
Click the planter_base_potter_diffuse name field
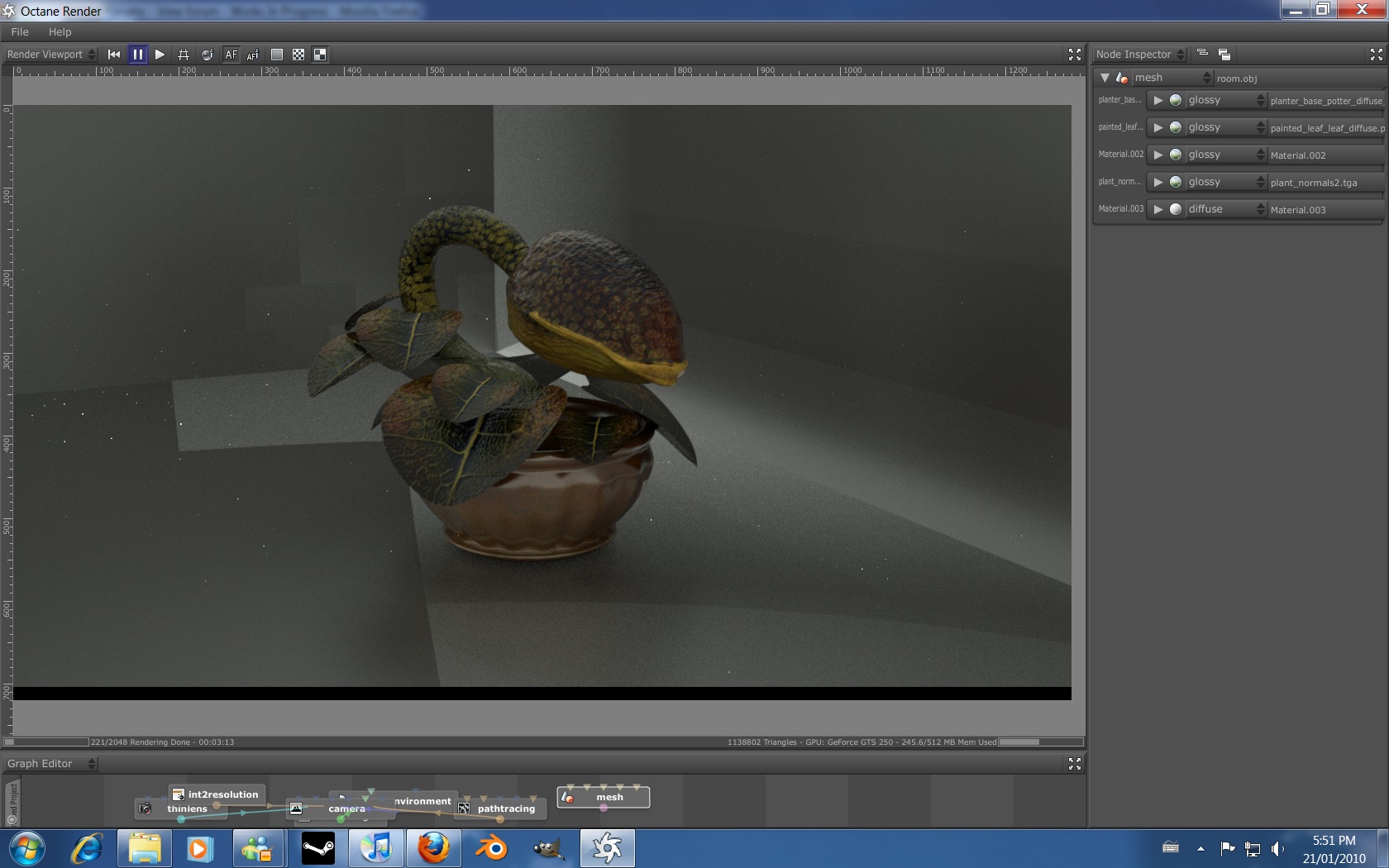tap(1327, 101)
